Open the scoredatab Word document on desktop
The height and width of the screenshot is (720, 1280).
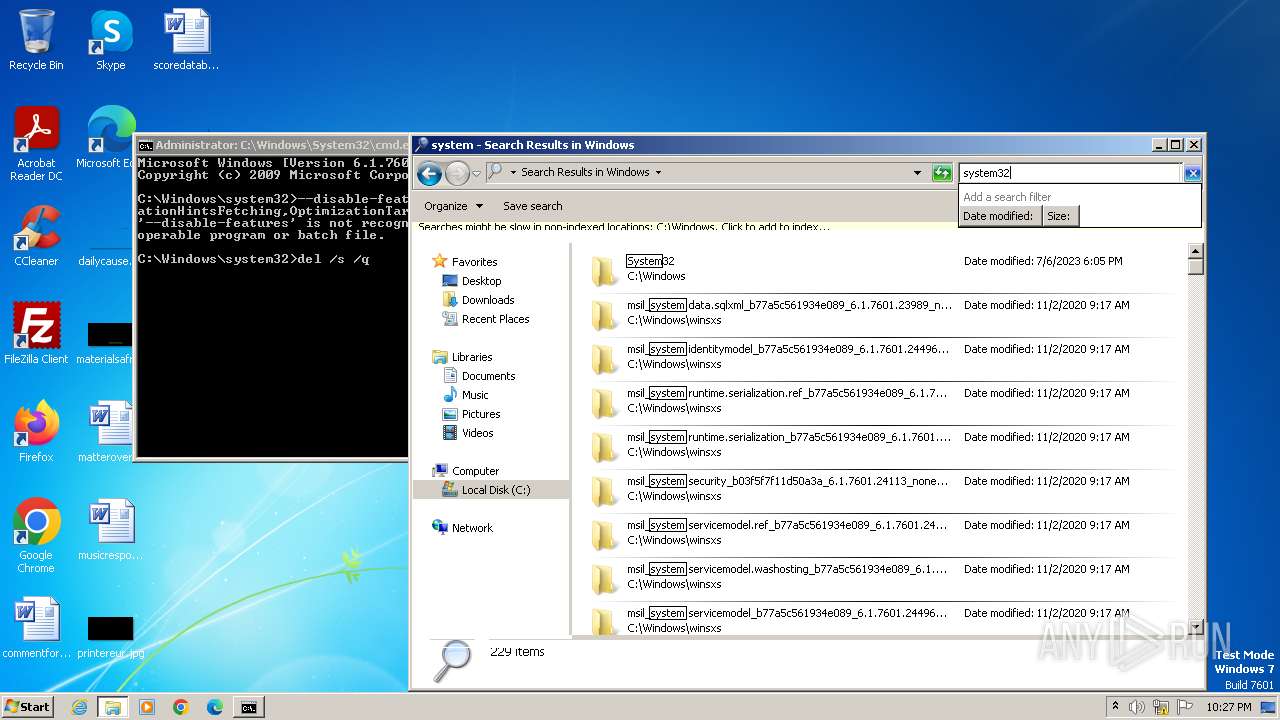pyautogui.click(x=186, y=41)
